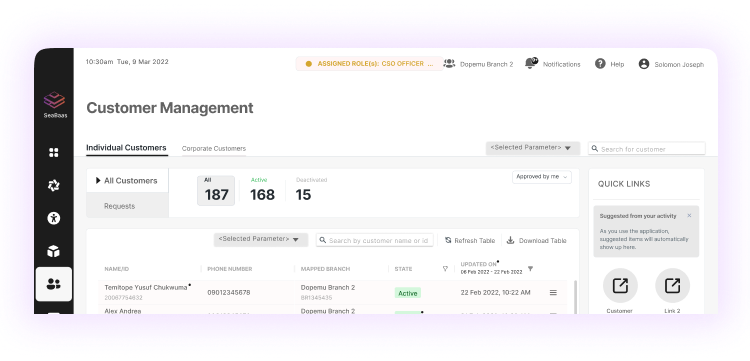Switch to the Corporate Customers tab

214,149
